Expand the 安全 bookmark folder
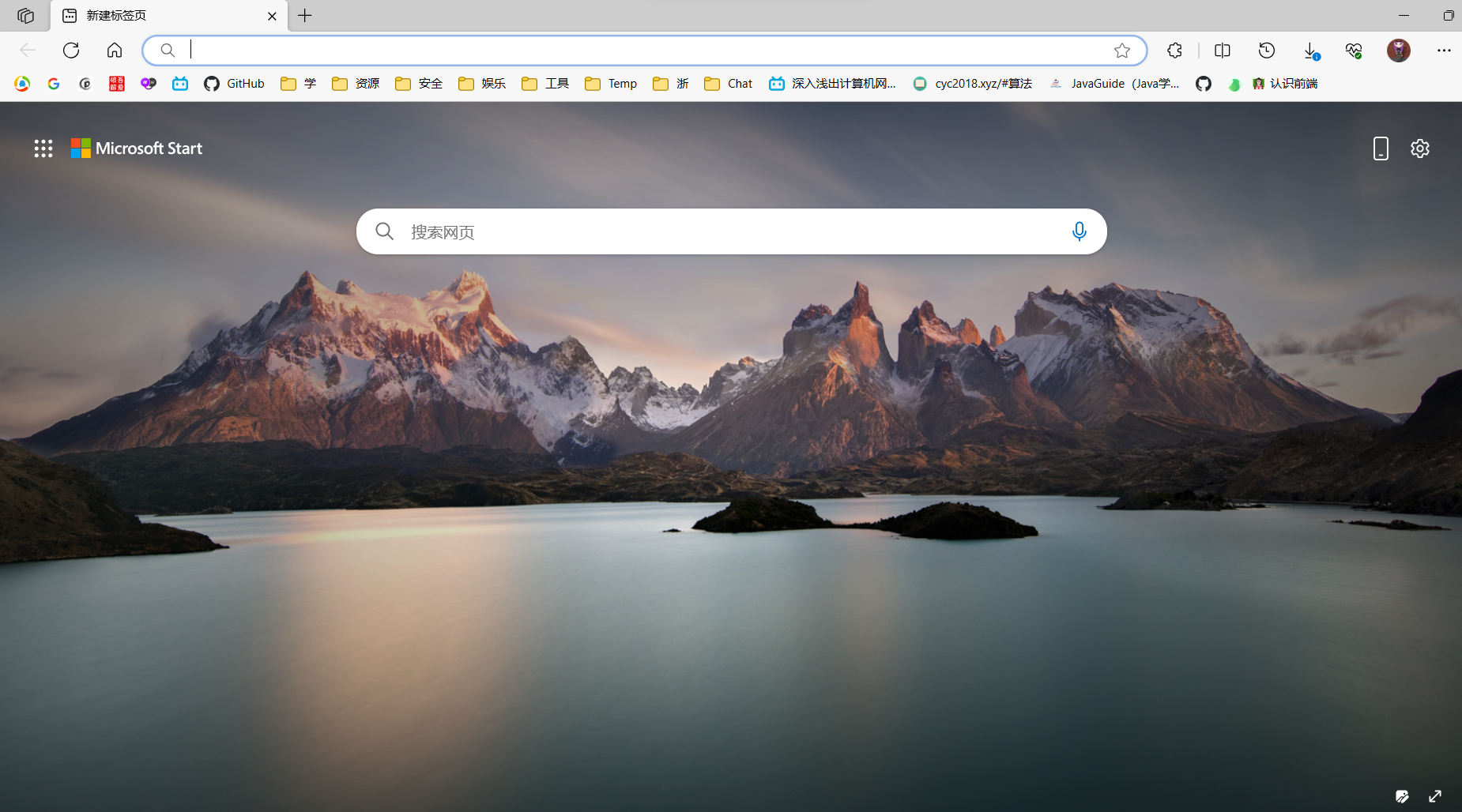 419,84
